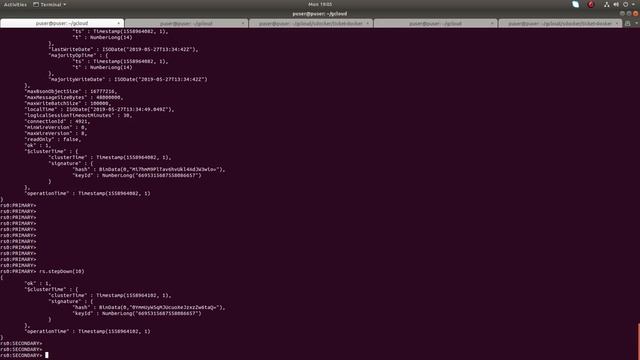Open the Activities overview
The height and width of the screenshot is (360, 640).
pos(15,4)
